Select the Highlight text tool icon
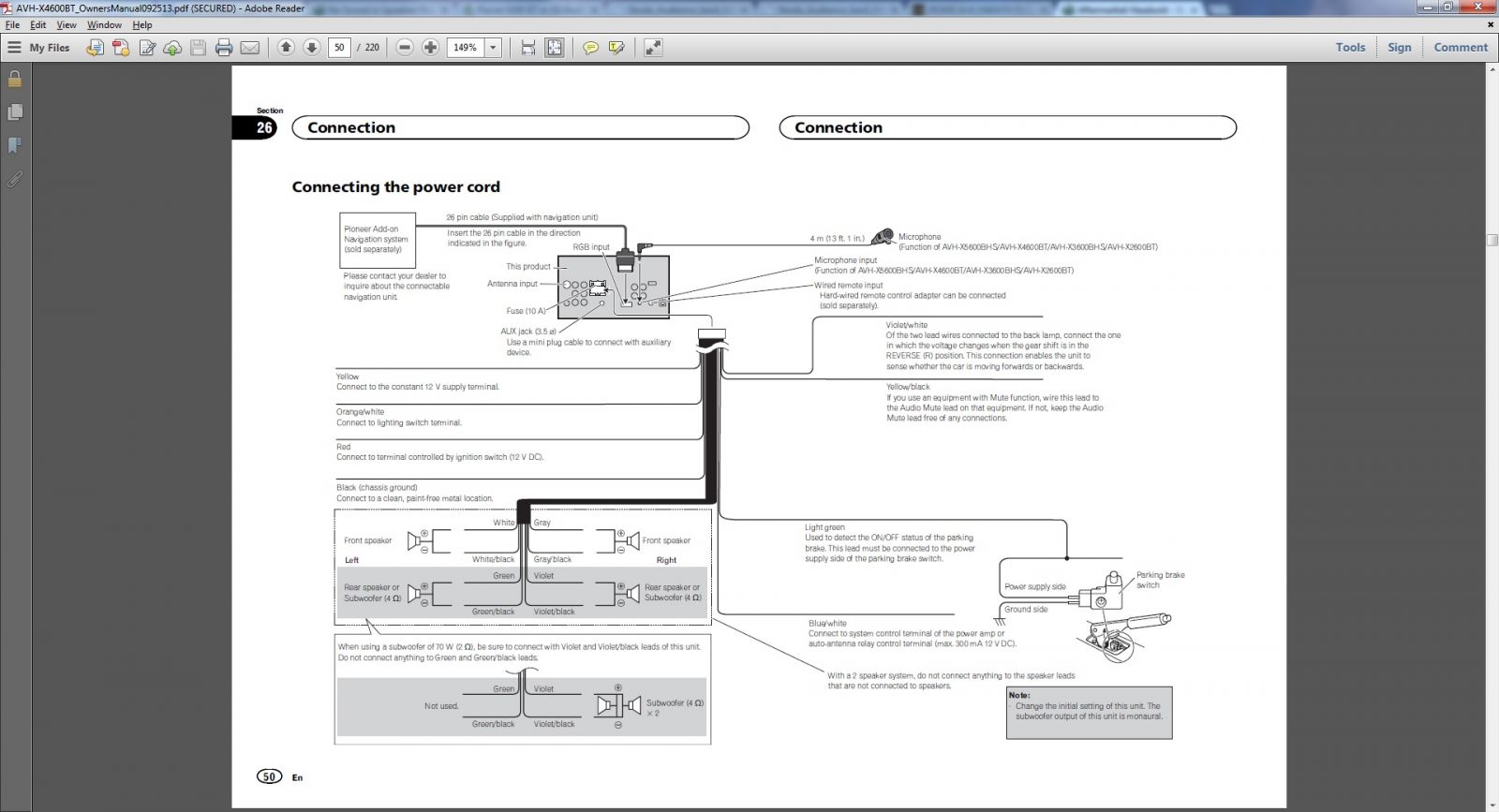Screen dimensions: 1499x812 [x=616, y=48]
